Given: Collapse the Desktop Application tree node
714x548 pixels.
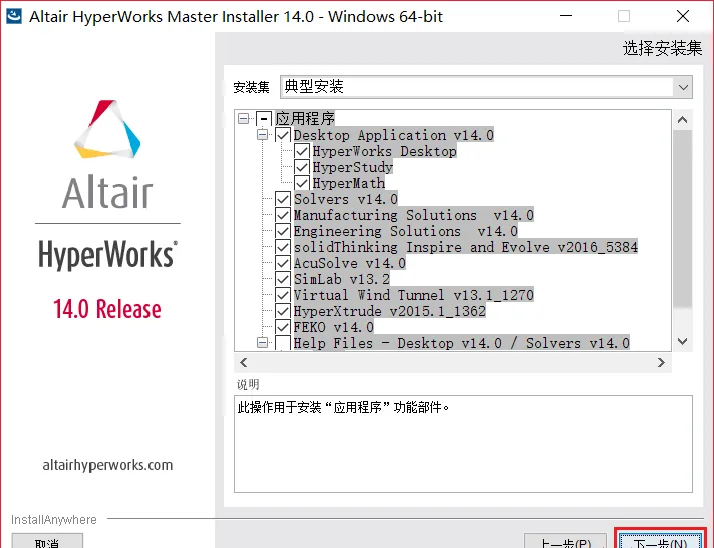Looking at the screenshot, I should point(262,135).
